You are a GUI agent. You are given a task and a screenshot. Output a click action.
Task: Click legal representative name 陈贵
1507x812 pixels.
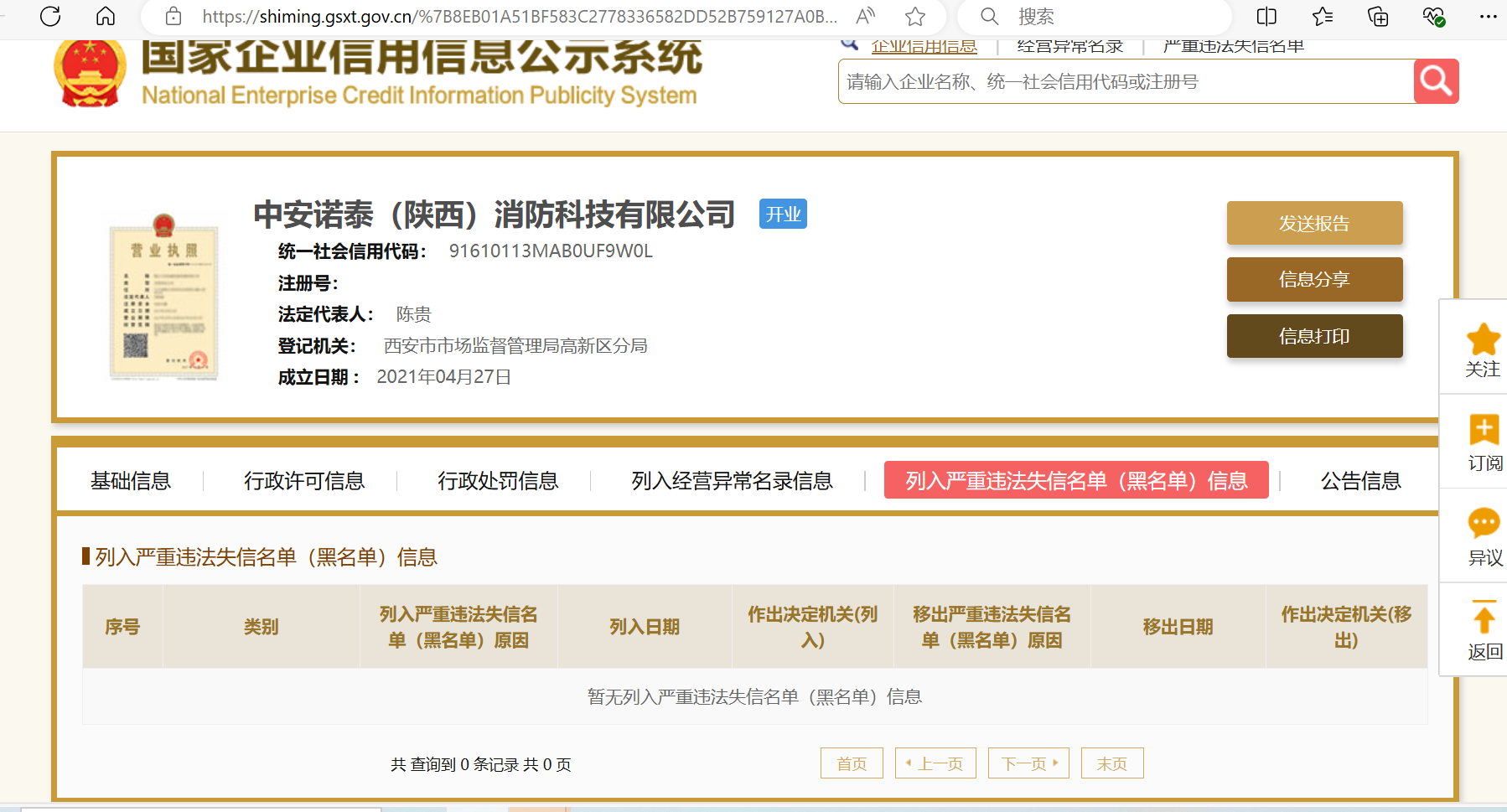[414, 314]
